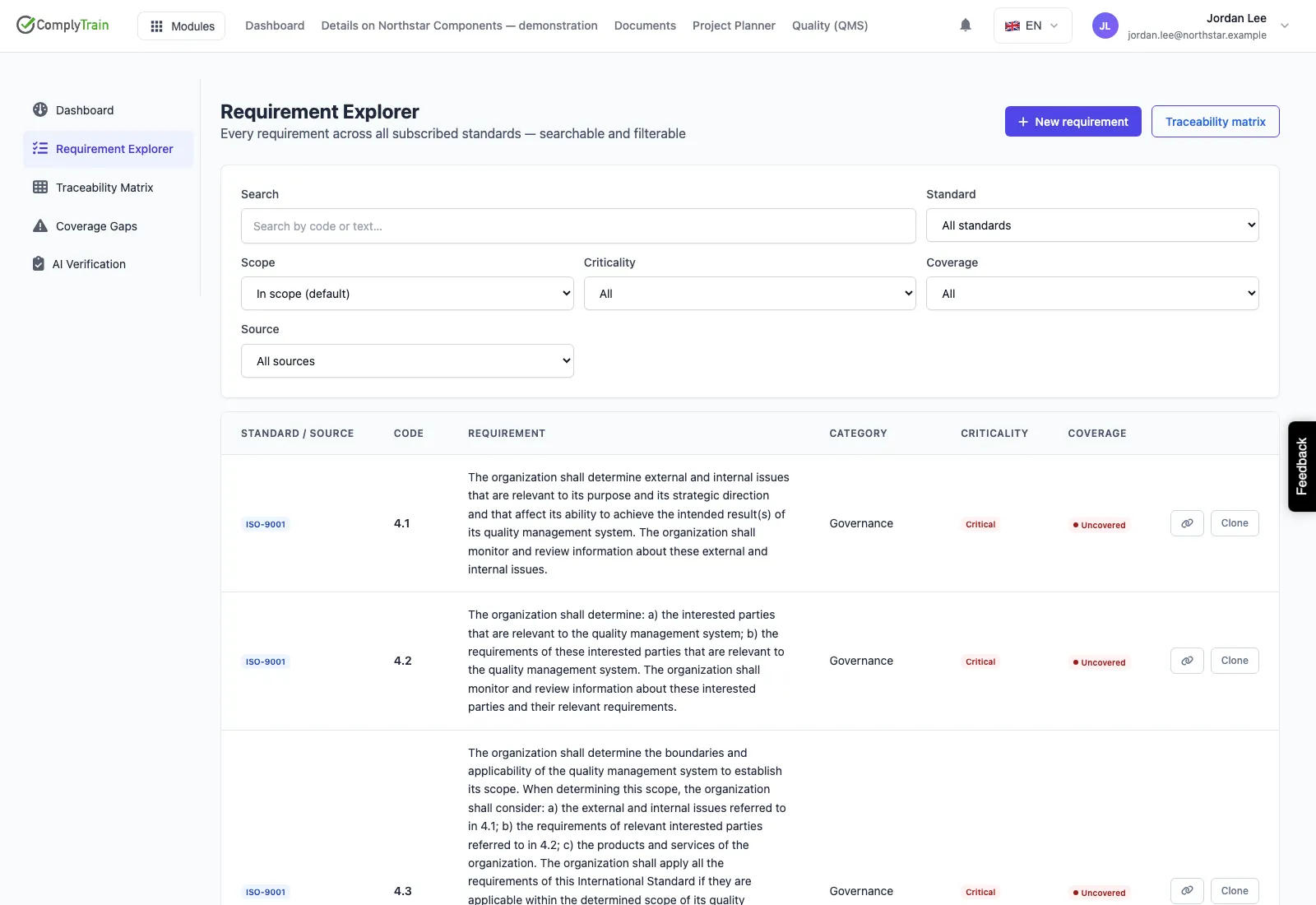The image size is (1316, 905).
Task: Open Project Planner in top navigation
Action: (734, 26)
